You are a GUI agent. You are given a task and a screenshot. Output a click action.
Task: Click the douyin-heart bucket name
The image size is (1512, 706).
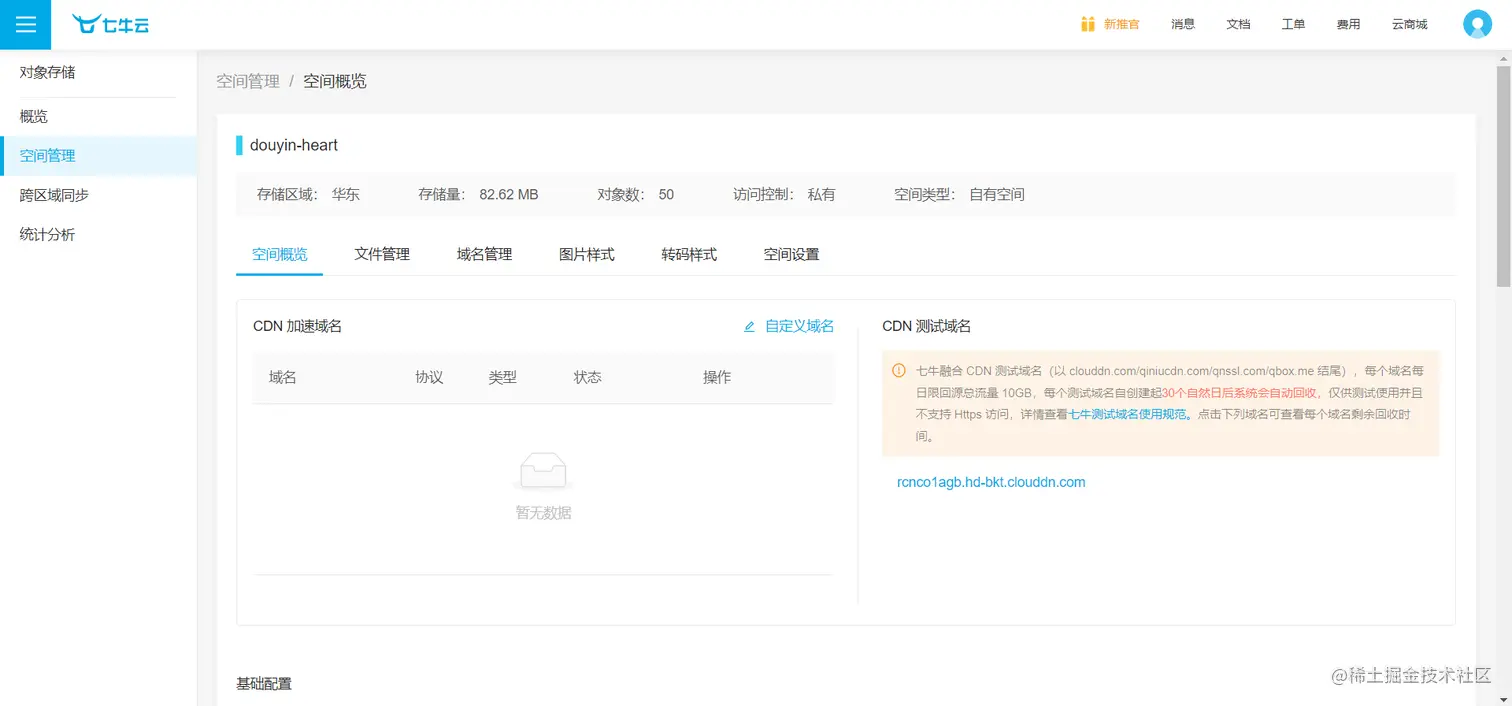(294, 145)
